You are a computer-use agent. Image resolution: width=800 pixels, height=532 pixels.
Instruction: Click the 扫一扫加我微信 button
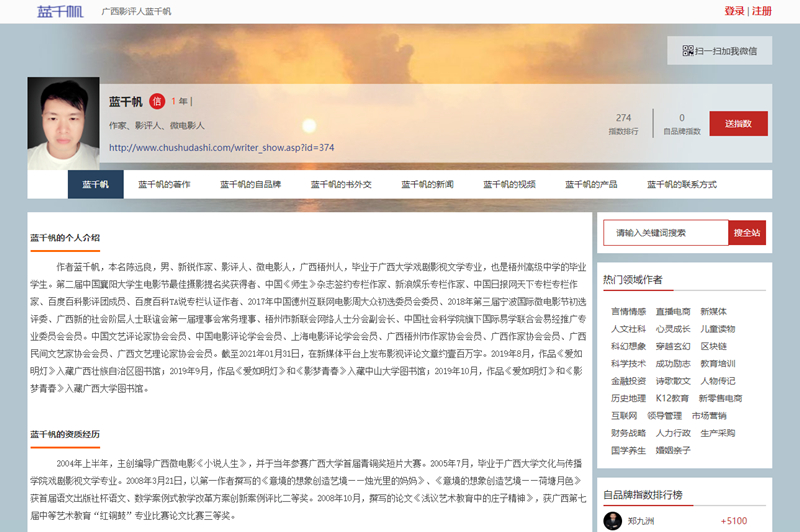click(720, 50)
